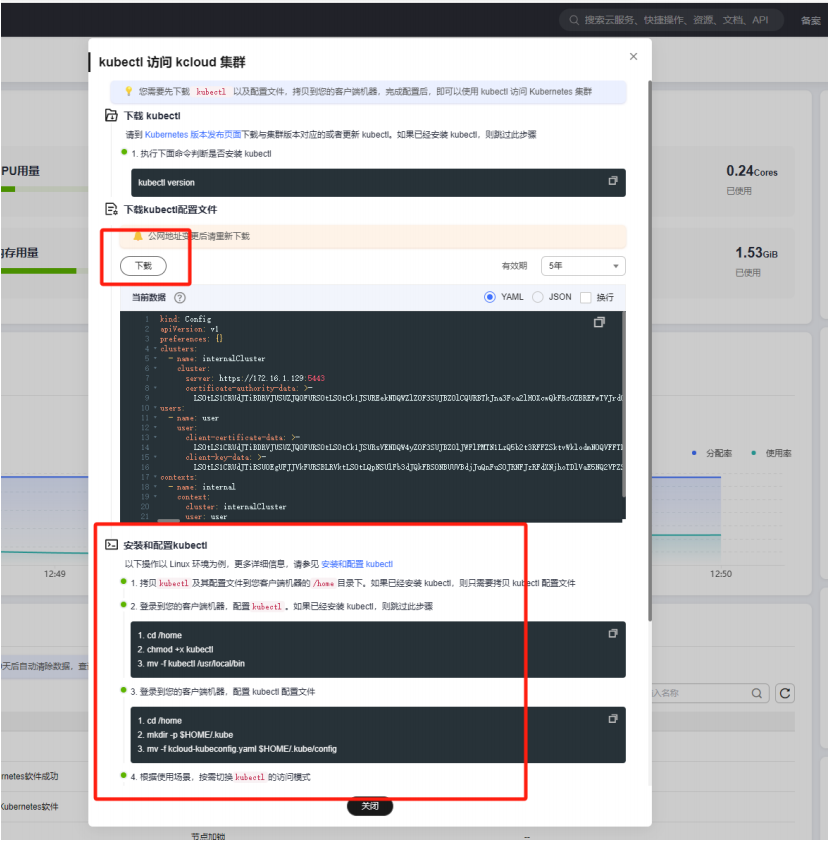Viewport: 828px width, 844px height.
Task: Click the name search input in background
Action: 700,693
